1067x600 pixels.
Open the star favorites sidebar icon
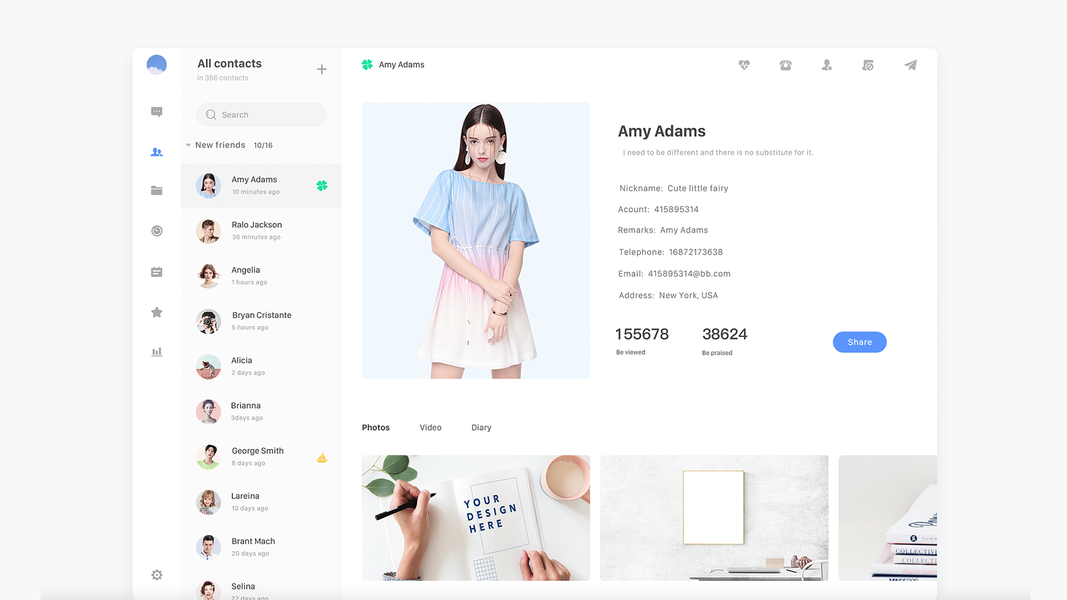click(x=157, y=312)
